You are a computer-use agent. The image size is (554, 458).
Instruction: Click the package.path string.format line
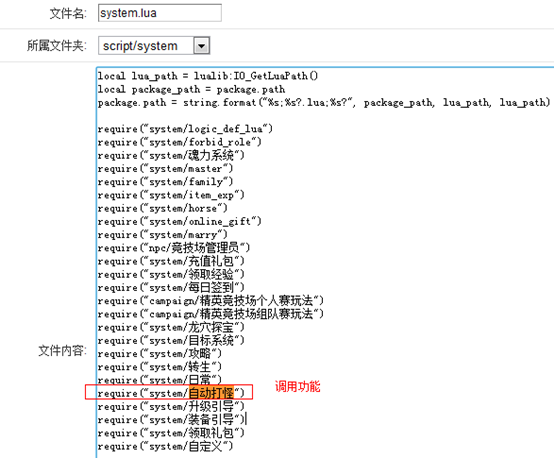click(324, 102)
